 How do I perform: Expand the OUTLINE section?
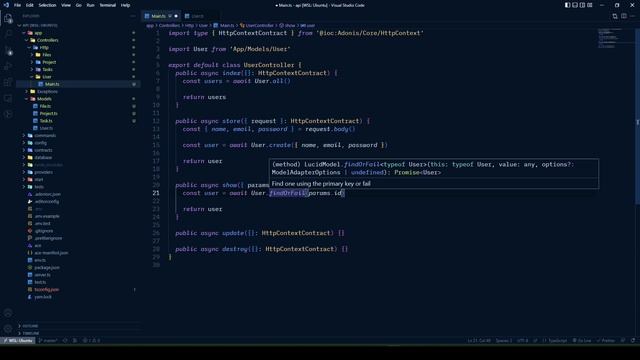30,326
